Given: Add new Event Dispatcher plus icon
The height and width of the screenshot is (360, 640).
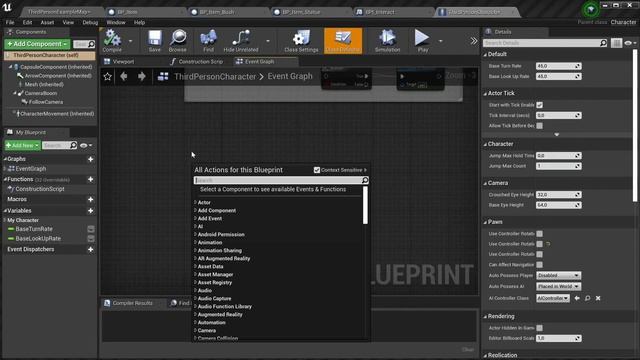Looking at the screenshot, I should 91,249.
